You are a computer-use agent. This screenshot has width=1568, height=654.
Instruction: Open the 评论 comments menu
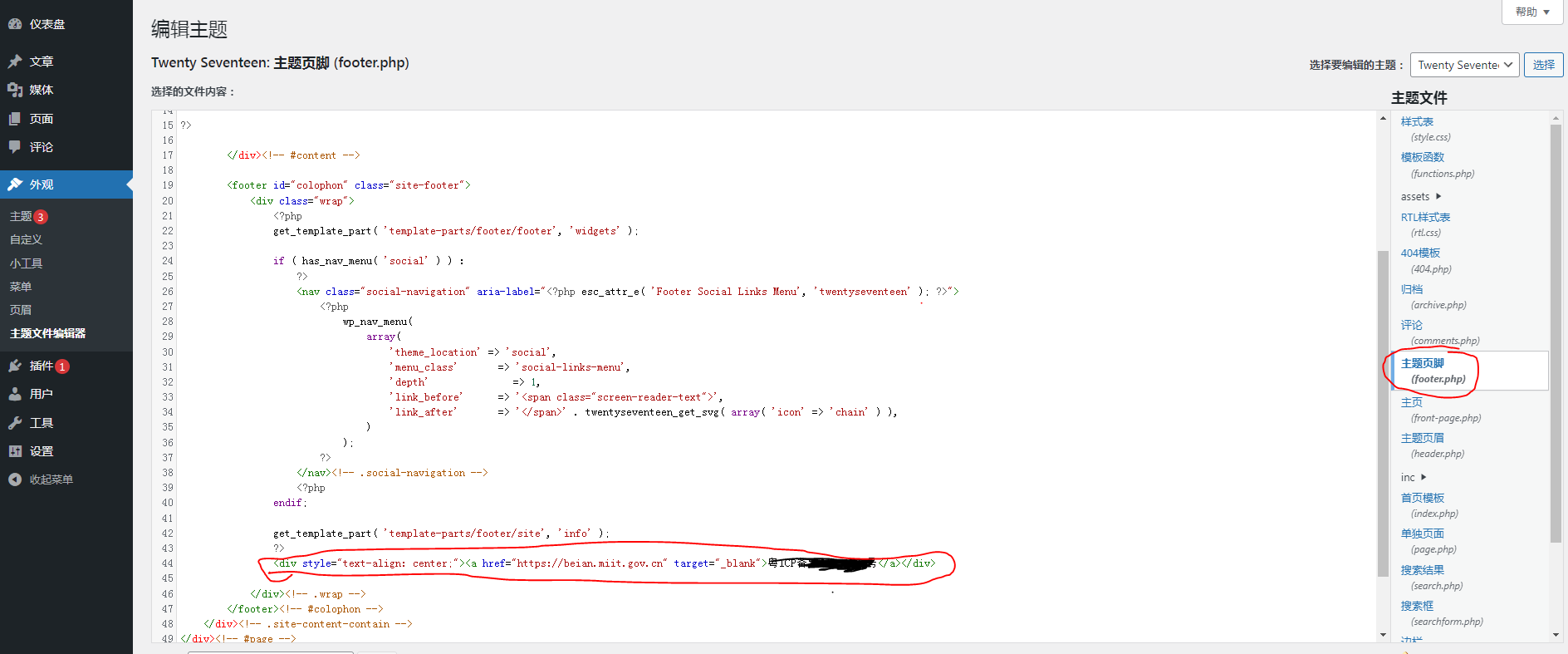(x=66, y=147)
